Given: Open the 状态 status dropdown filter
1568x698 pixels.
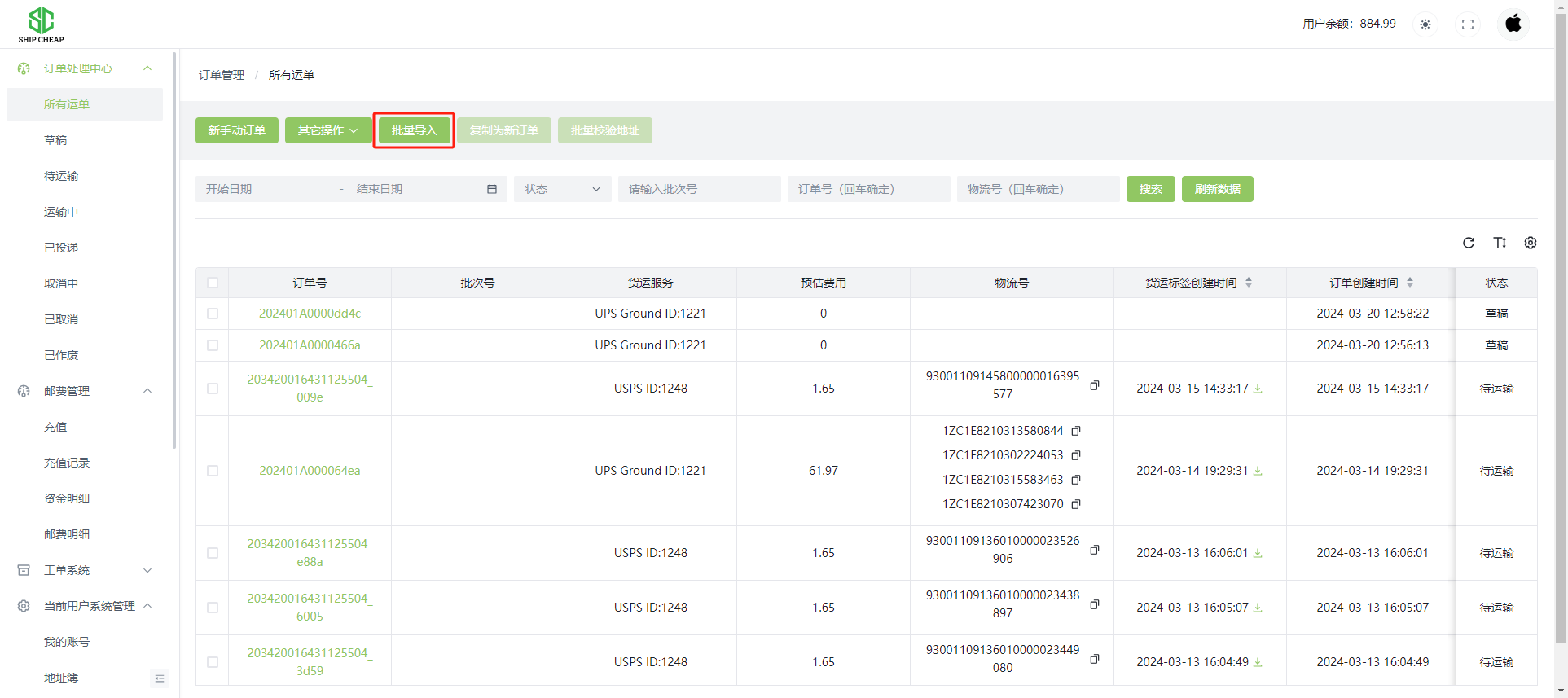Looking at the screenshot, I should [562, 189].
